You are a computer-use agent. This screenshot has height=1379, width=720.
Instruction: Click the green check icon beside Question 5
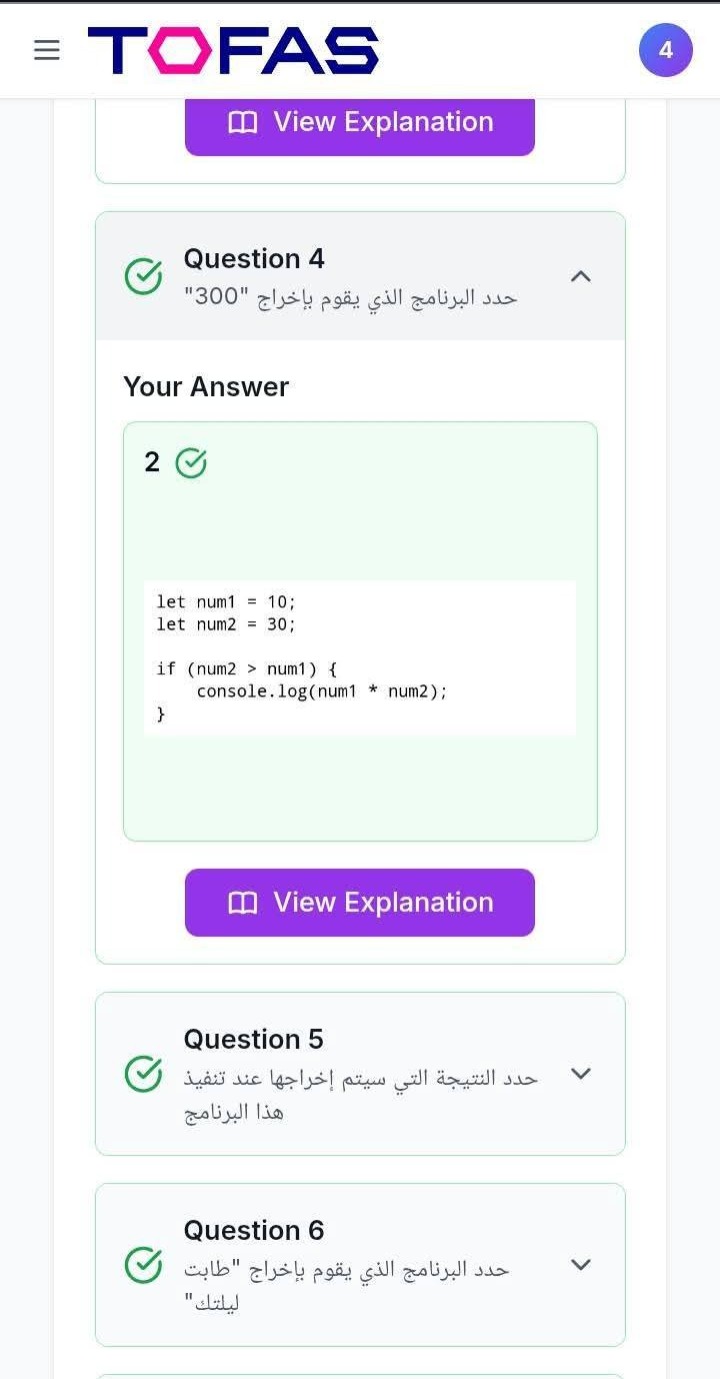144,1073
